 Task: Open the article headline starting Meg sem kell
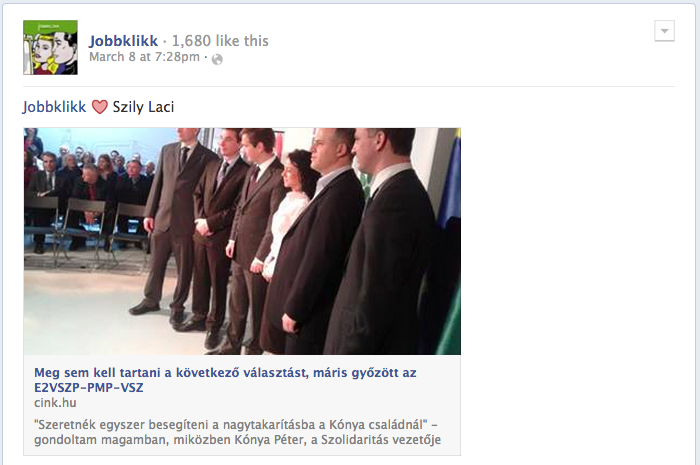point(225,380)
